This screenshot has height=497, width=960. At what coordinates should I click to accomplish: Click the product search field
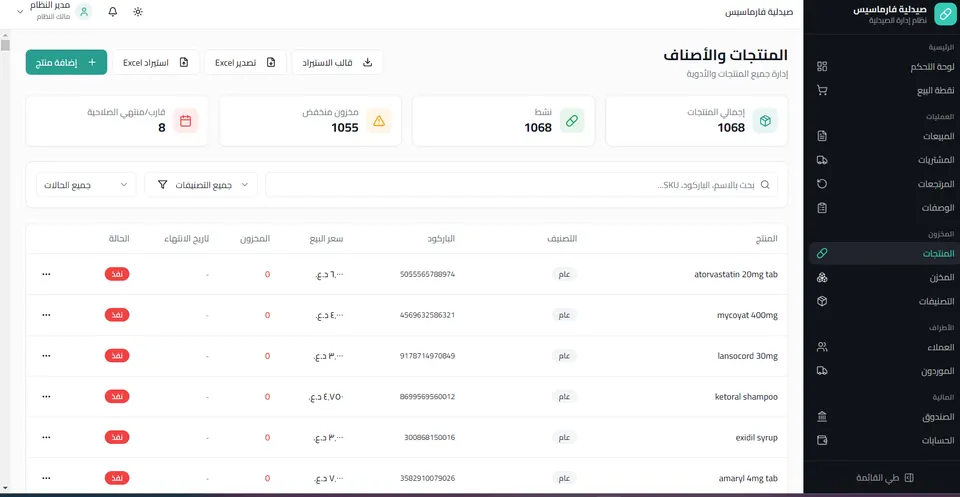pyautogui.click(x=522, y=184)
